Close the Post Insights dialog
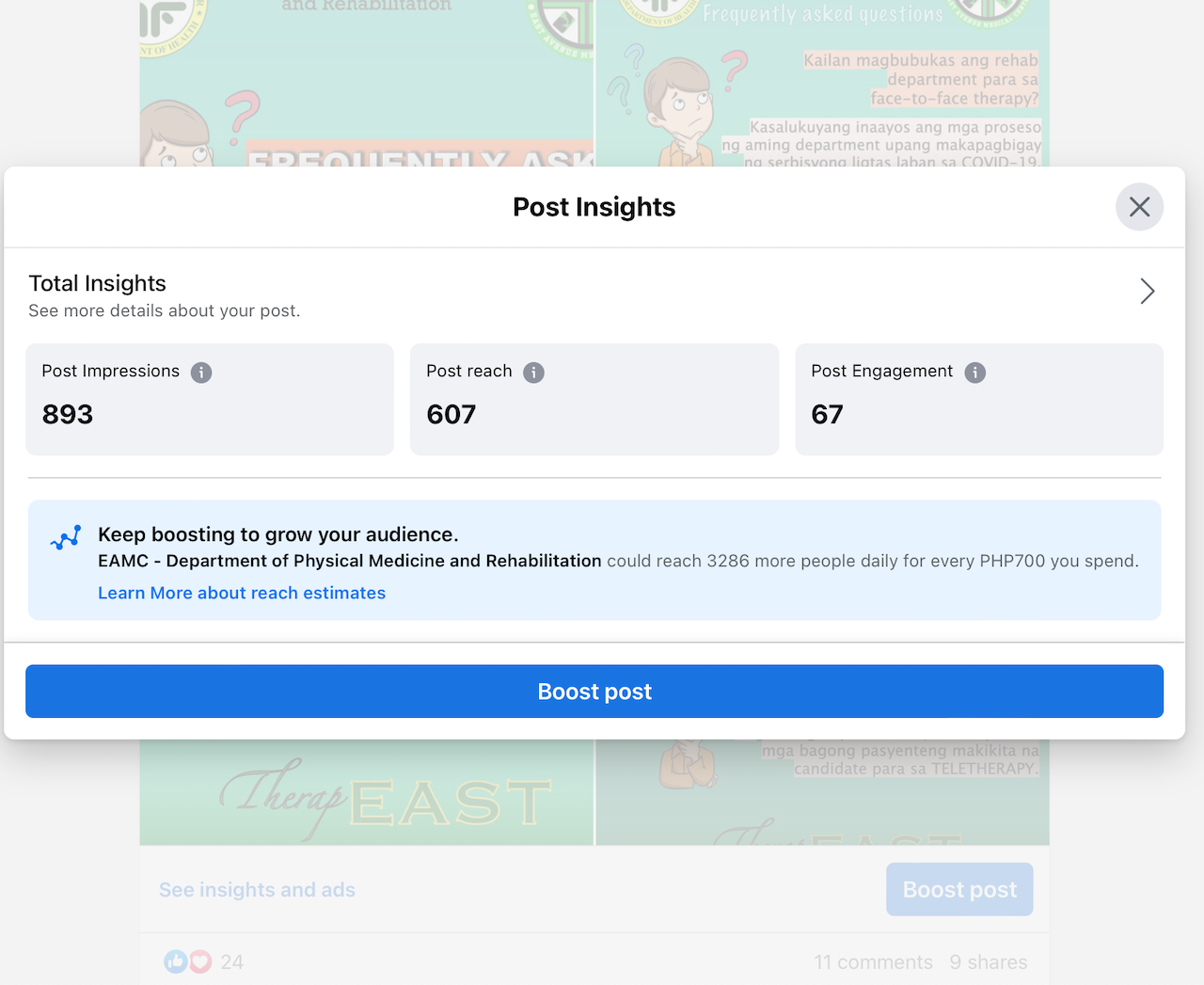Image resolution: width=1204 pixels, height=985 pixels. (1139, 207)
